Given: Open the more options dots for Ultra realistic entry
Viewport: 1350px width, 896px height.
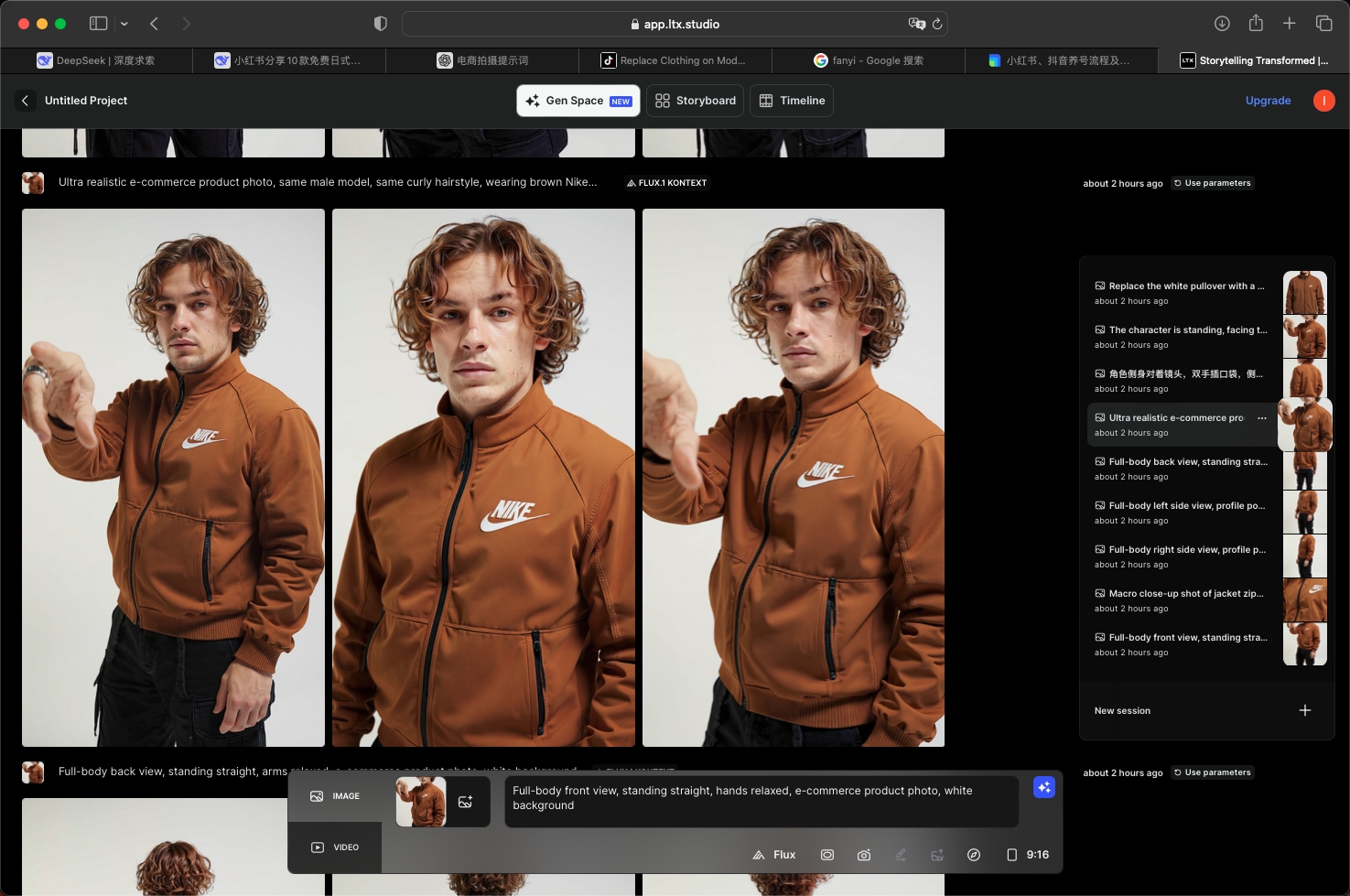Looking at the screenshot, I should [x=1262, y=418].
